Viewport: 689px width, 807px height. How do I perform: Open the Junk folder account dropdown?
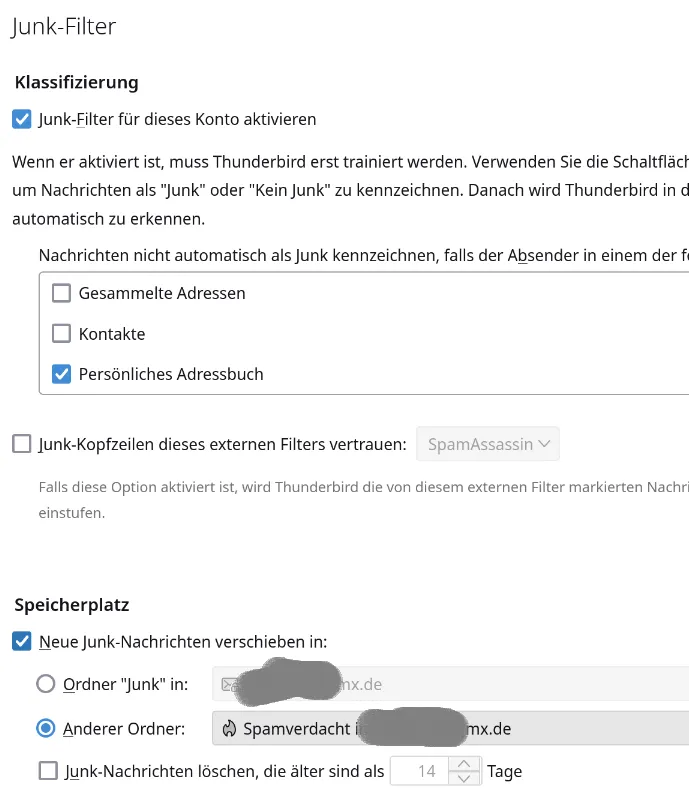click(x=450, y=685)
